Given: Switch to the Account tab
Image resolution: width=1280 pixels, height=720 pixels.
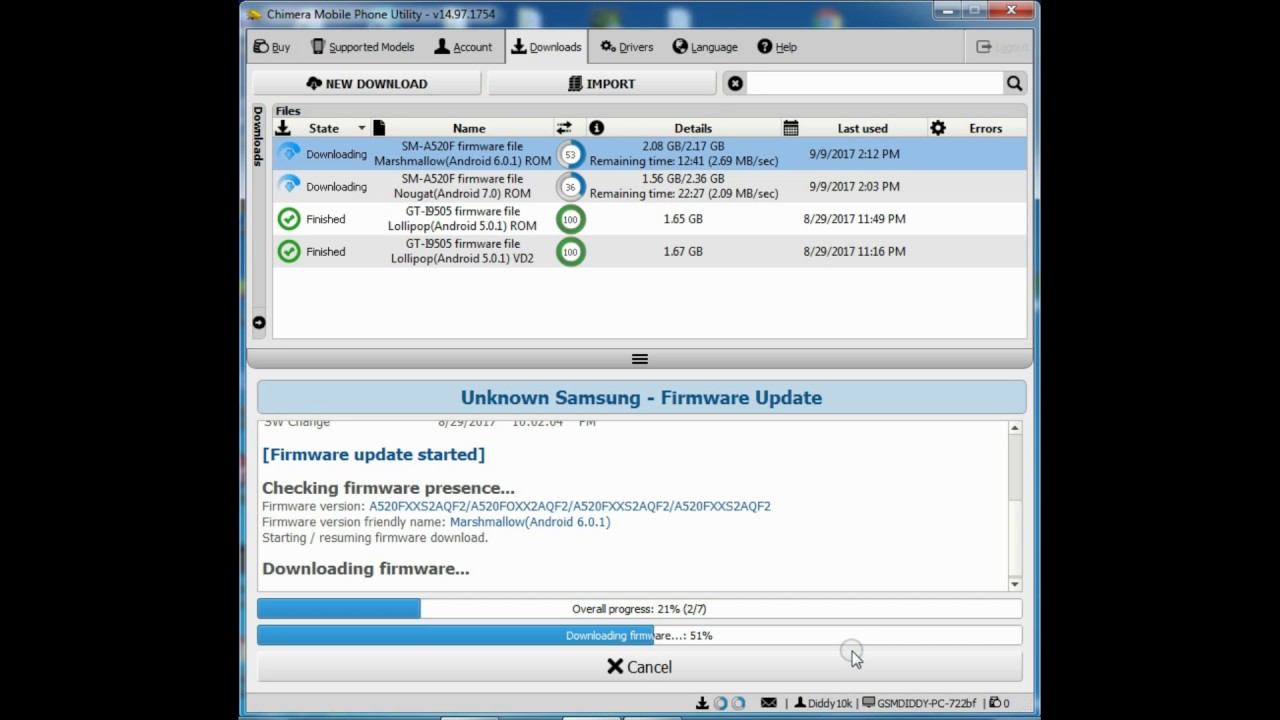Looking at the screenshot, I should tap(463, 47).
